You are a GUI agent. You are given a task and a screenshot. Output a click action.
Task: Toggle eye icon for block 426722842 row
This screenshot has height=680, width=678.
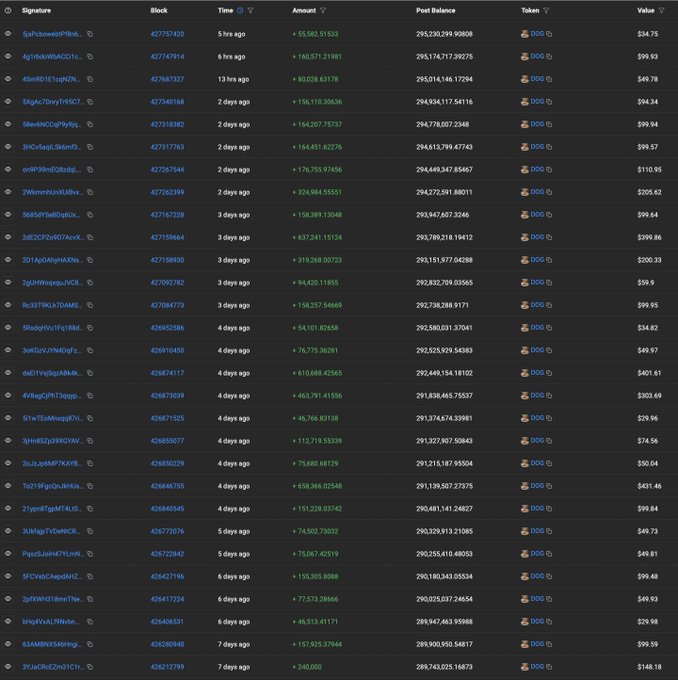8,553
